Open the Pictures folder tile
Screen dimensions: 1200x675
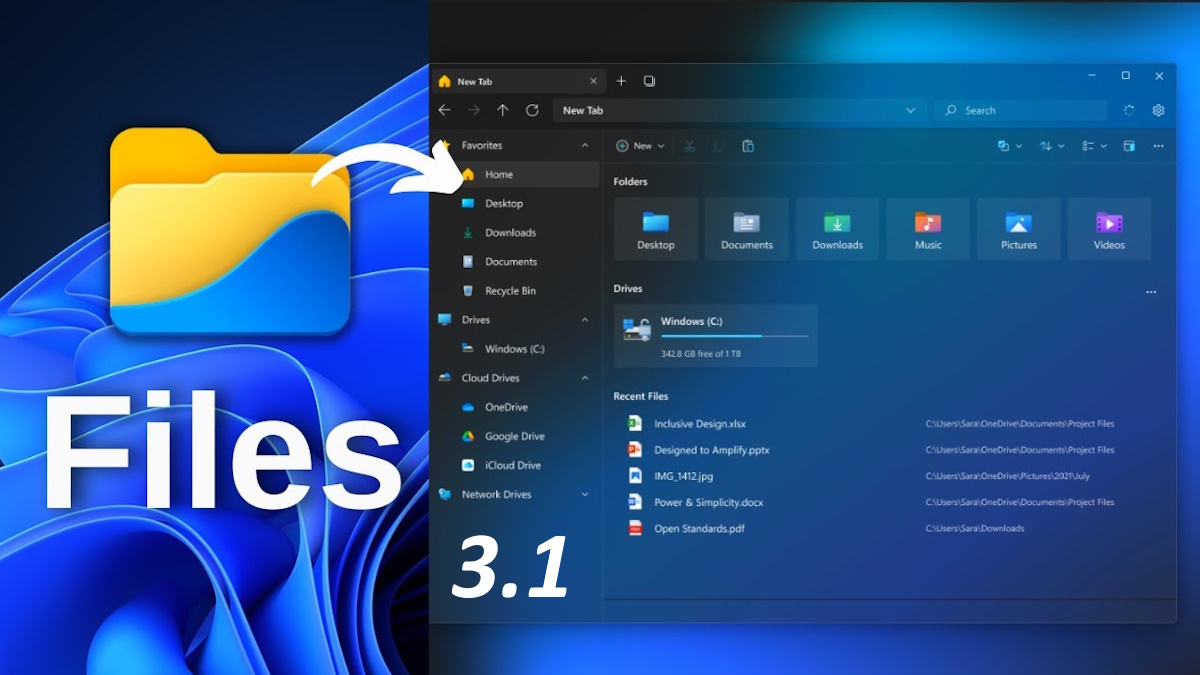tap(1019, 229)
